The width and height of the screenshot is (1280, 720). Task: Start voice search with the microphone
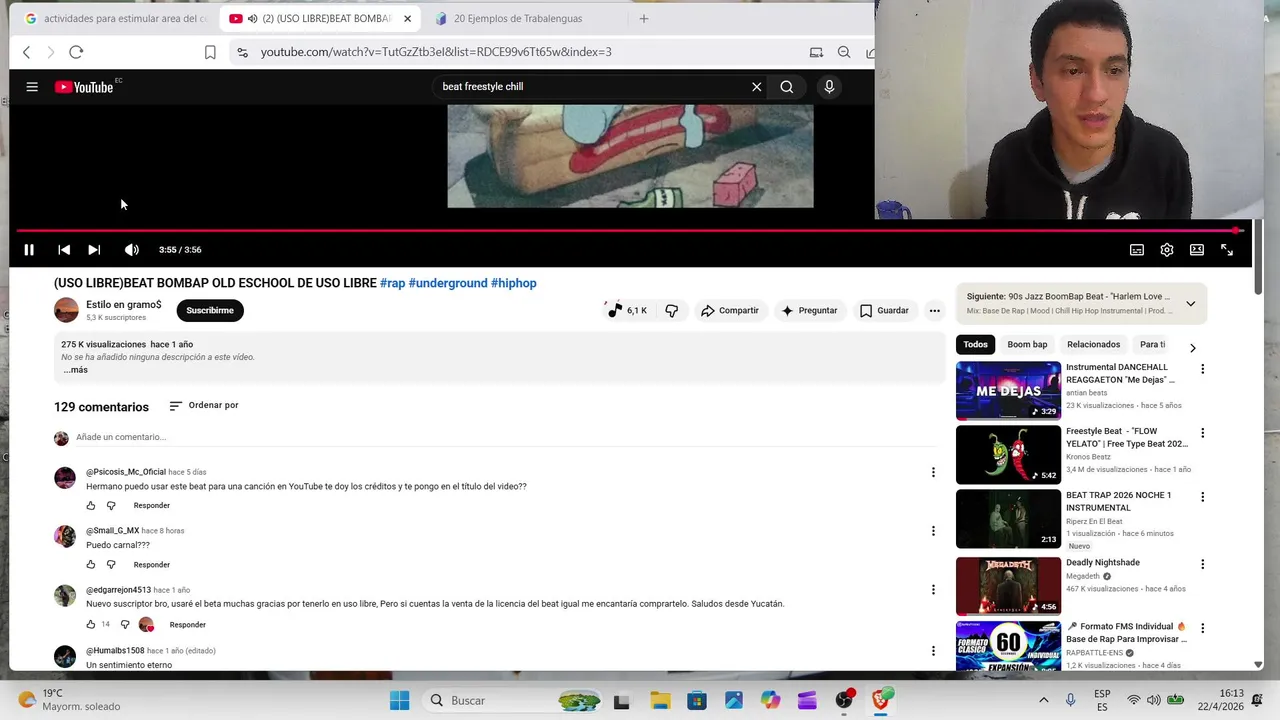pyautogui.click(x=829, y=87)
